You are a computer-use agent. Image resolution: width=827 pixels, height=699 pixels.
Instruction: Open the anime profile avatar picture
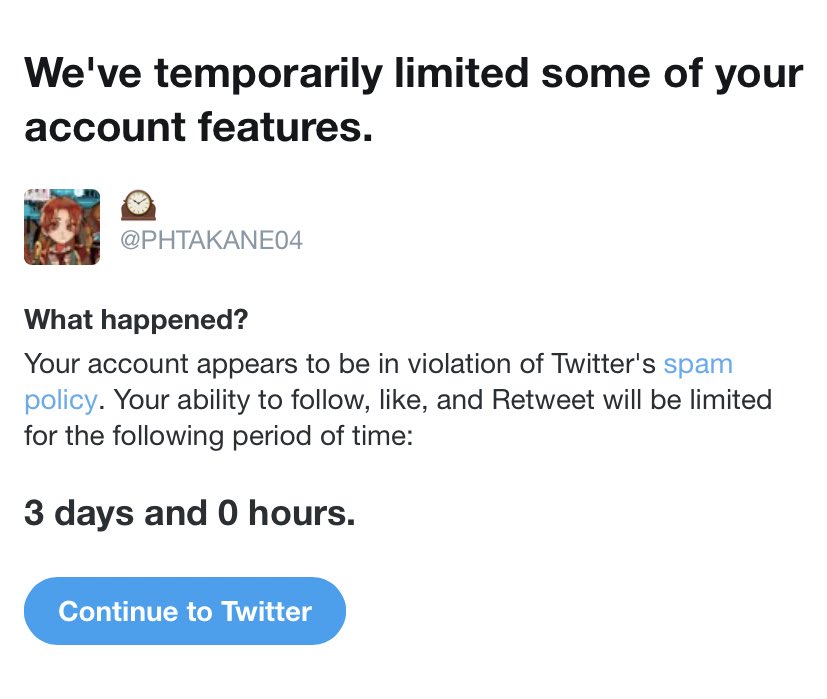62,227
